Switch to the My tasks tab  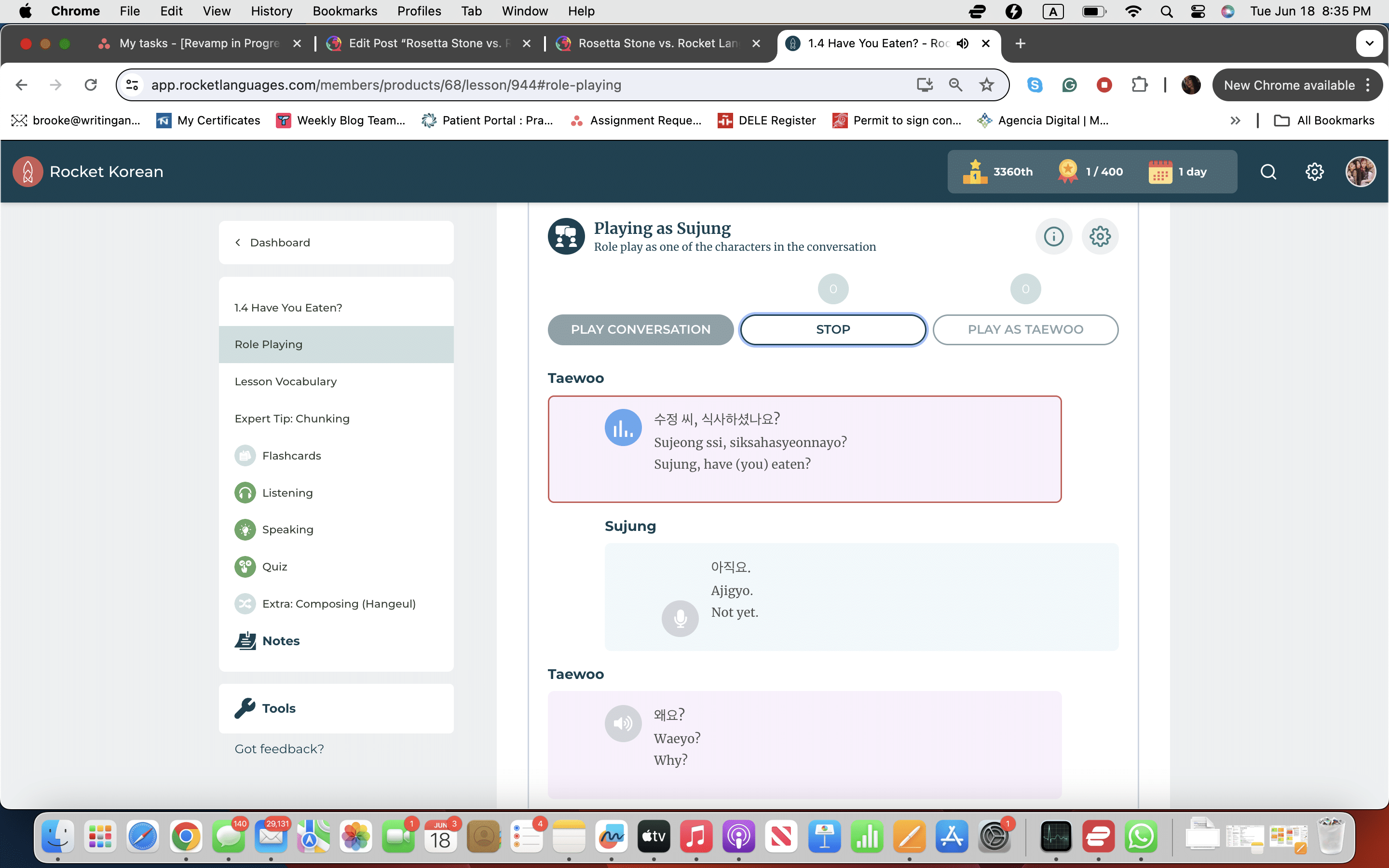coord(199,43)
